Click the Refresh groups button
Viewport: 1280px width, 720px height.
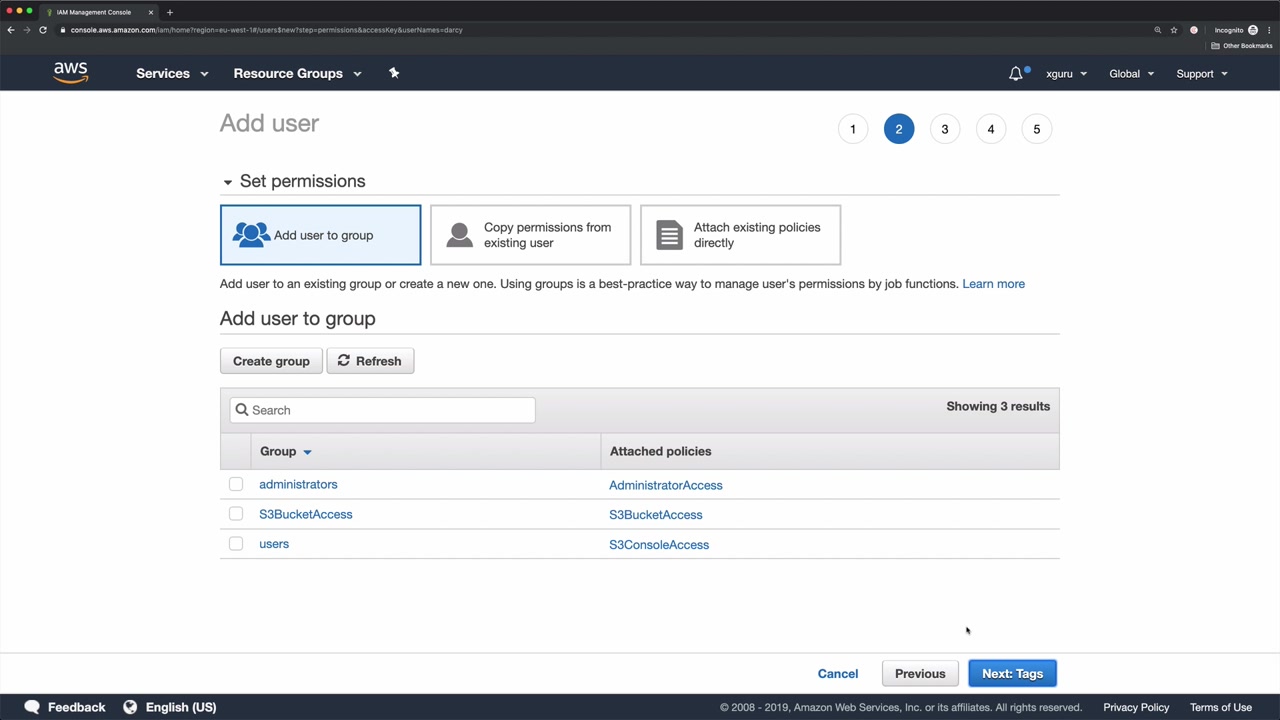coord(370,361)
